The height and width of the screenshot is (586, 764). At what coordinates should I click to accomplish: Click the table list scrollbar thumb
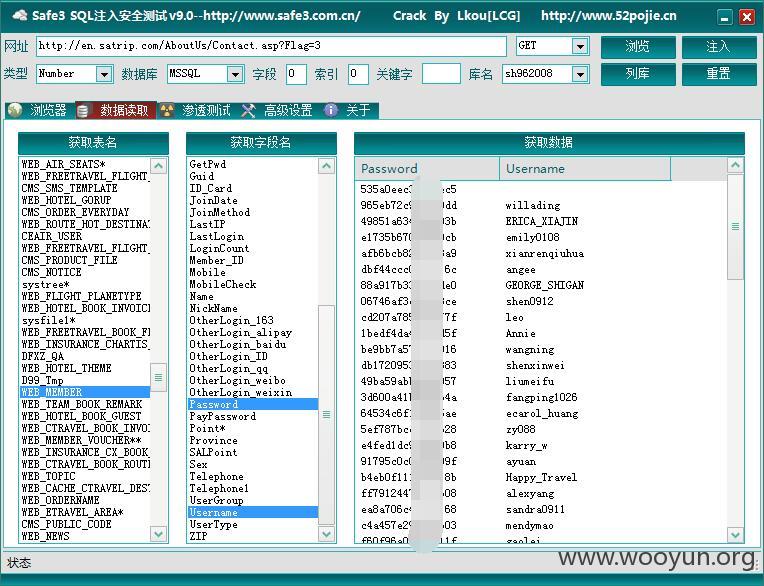158,378
